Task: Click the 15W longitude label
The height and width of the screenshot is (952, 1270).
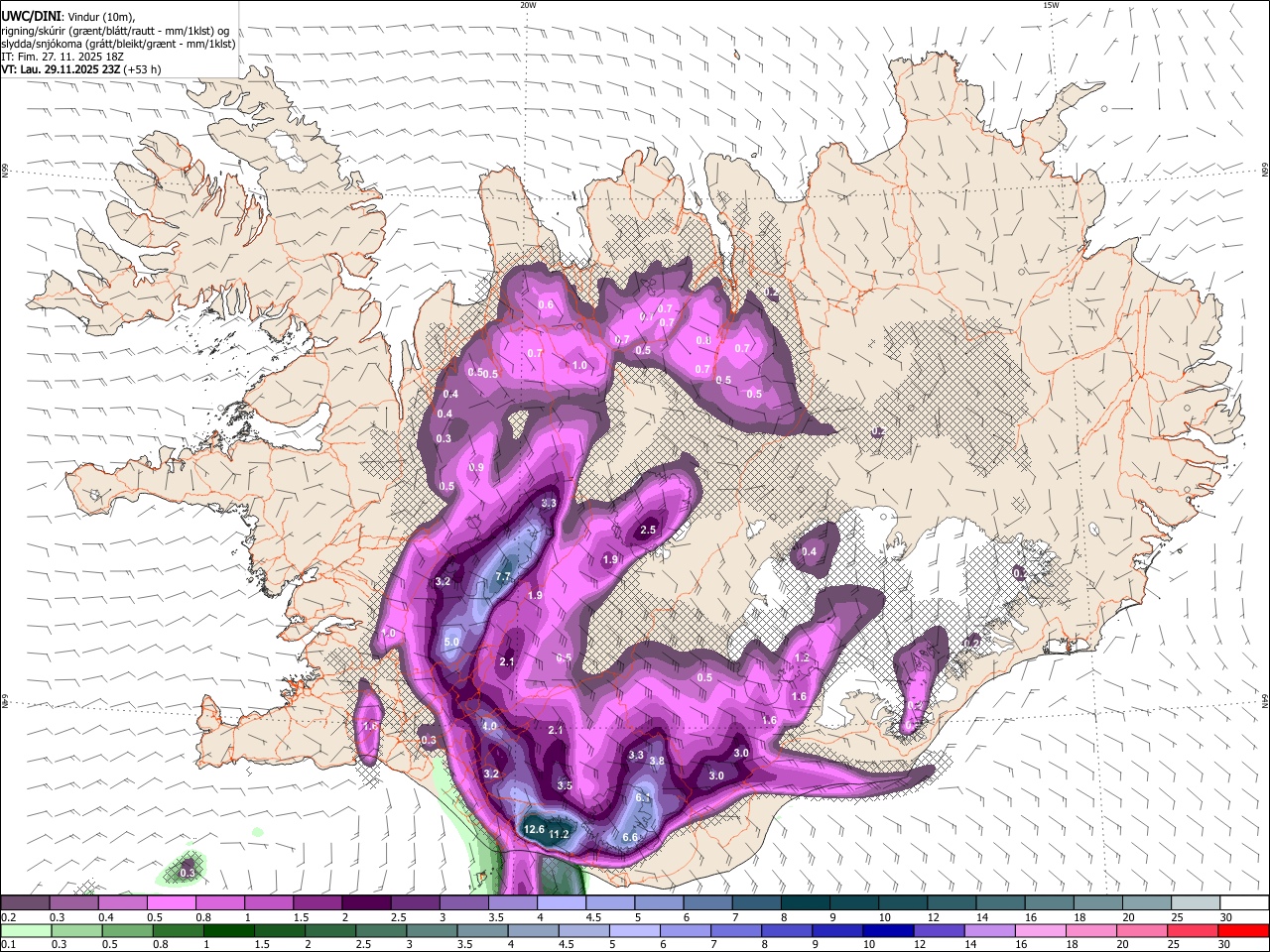Action: (1051, 5)
